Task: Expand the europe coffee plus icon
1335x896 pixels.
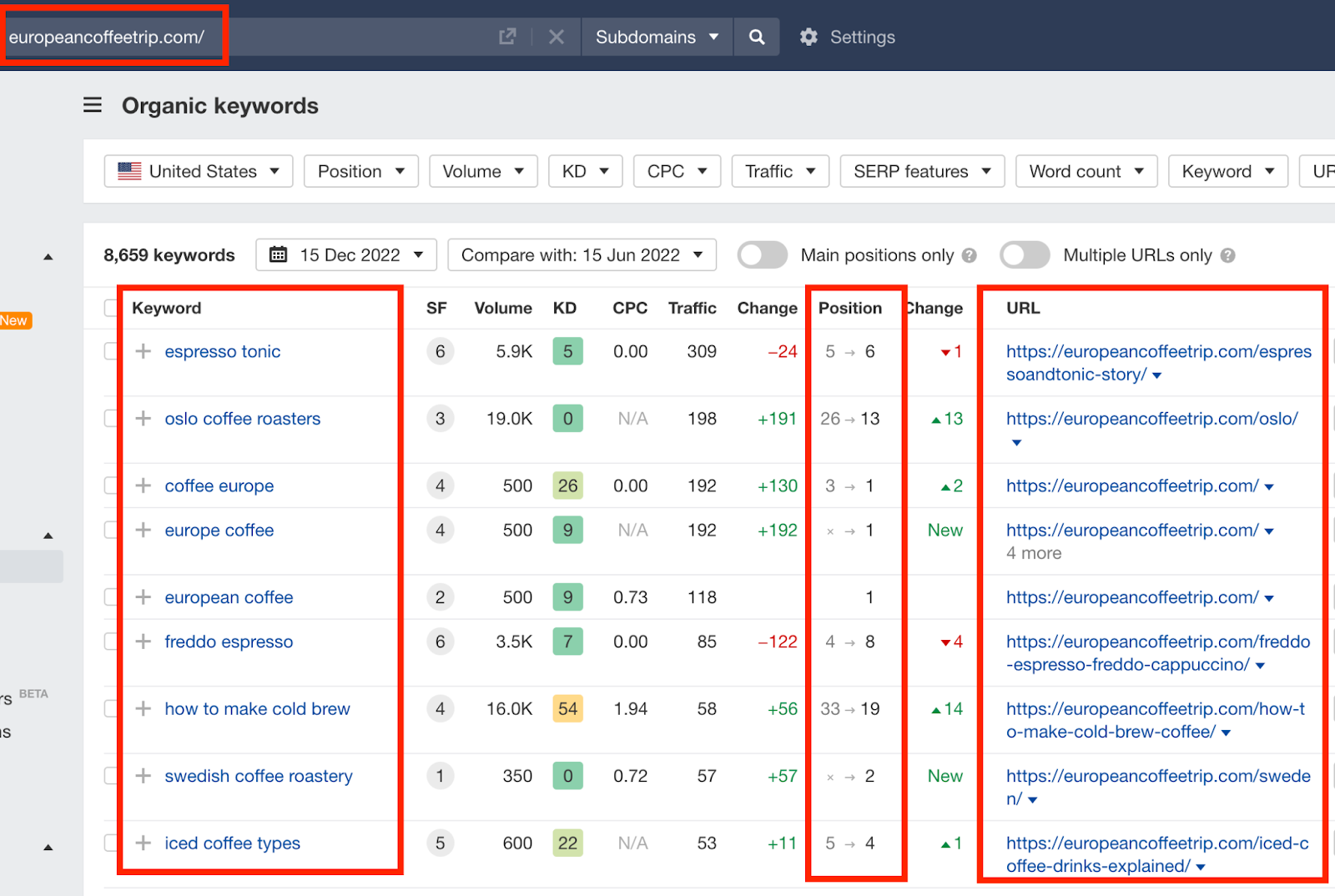Action: (144, 530)
